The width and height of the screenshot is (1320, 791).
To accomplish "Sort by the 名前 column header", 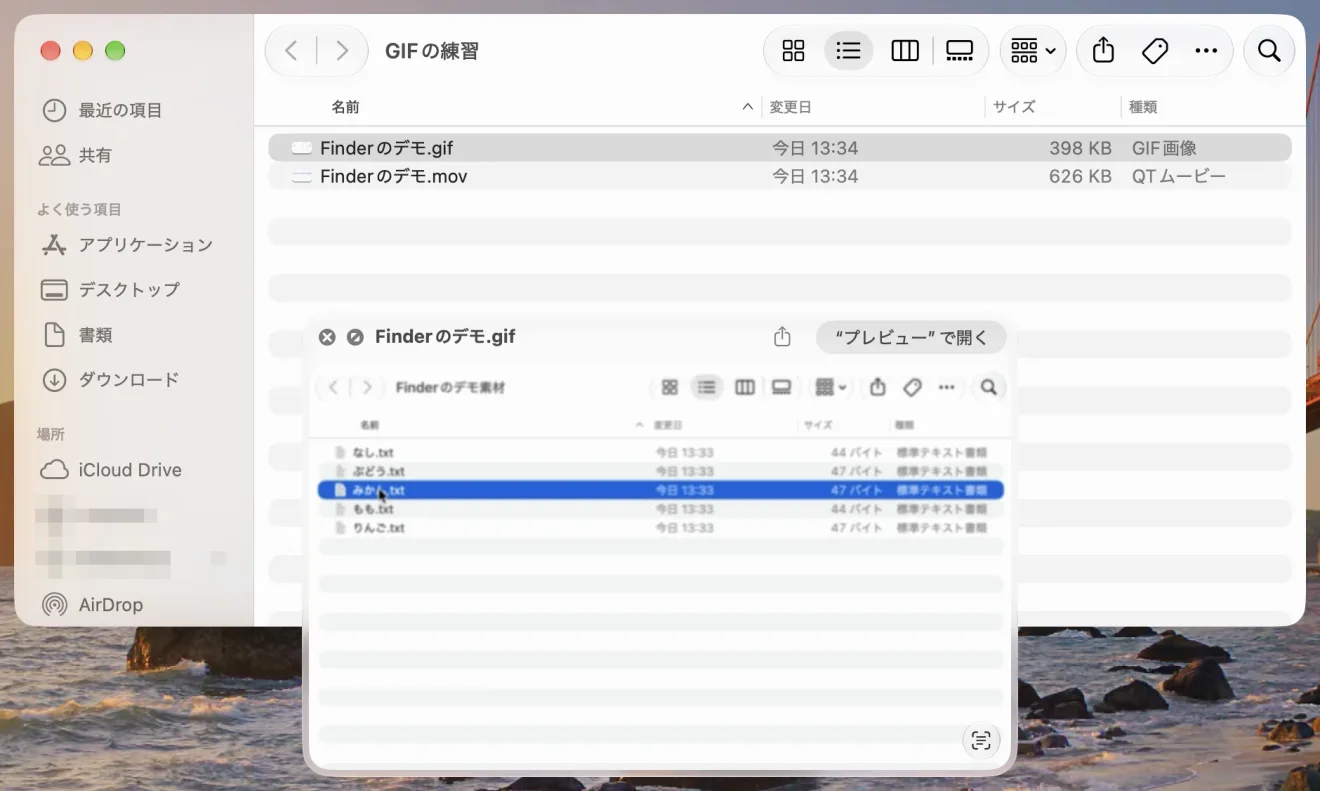I will coord(345,107).
